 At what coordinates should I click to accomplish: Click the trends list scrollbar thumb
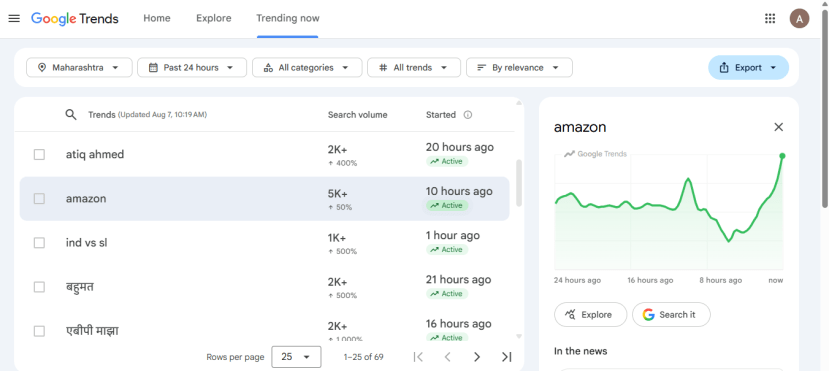[x=519, y=183]
